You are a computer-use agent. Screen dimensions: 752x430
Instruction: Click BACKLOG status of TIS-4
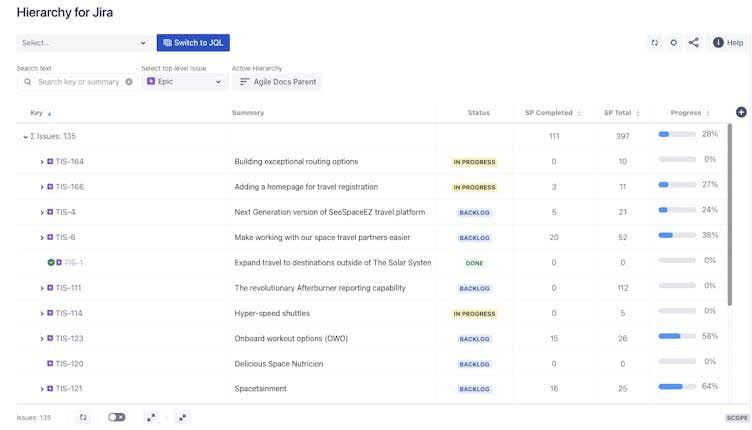click(x=474, y=212)
